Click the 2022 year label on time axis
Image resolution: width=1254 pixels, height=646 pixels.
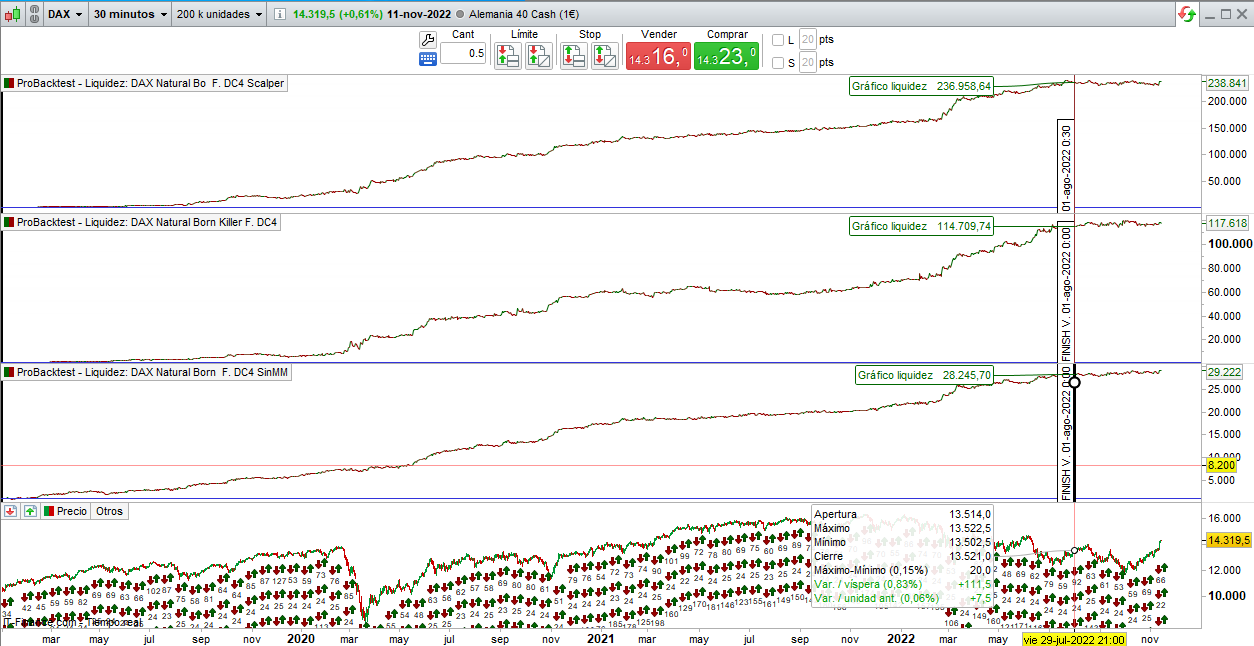[x=901, y=638]
